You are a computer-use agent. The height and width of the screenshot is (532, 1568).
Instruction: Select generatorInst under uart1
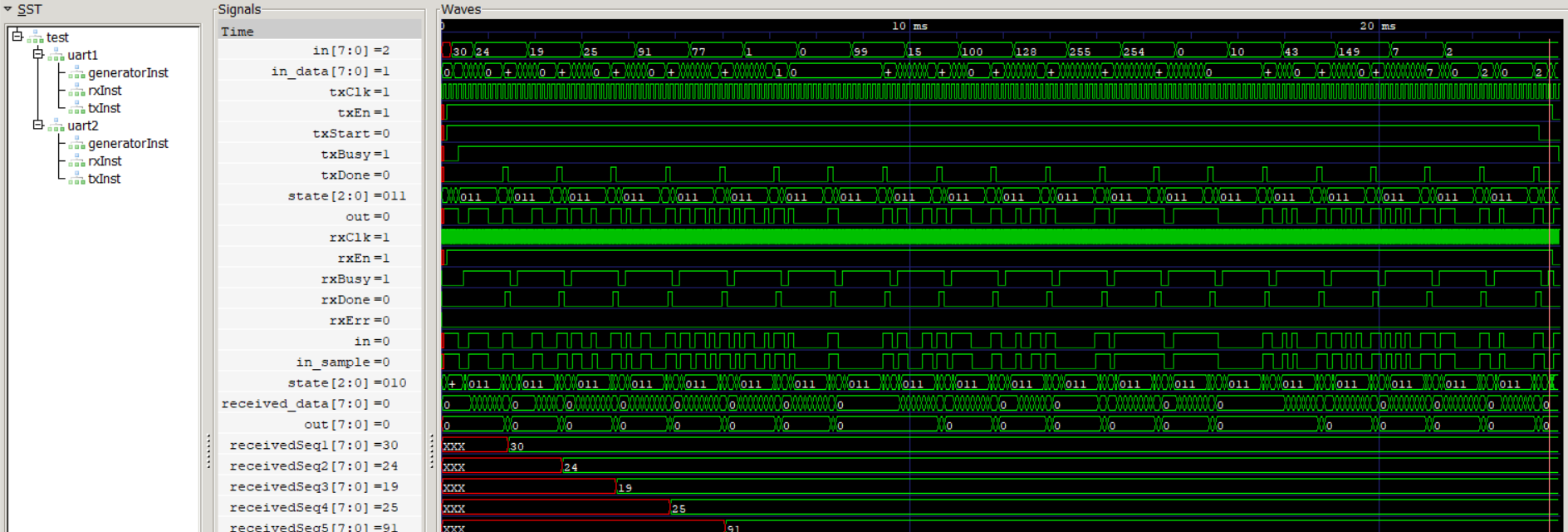128,73
